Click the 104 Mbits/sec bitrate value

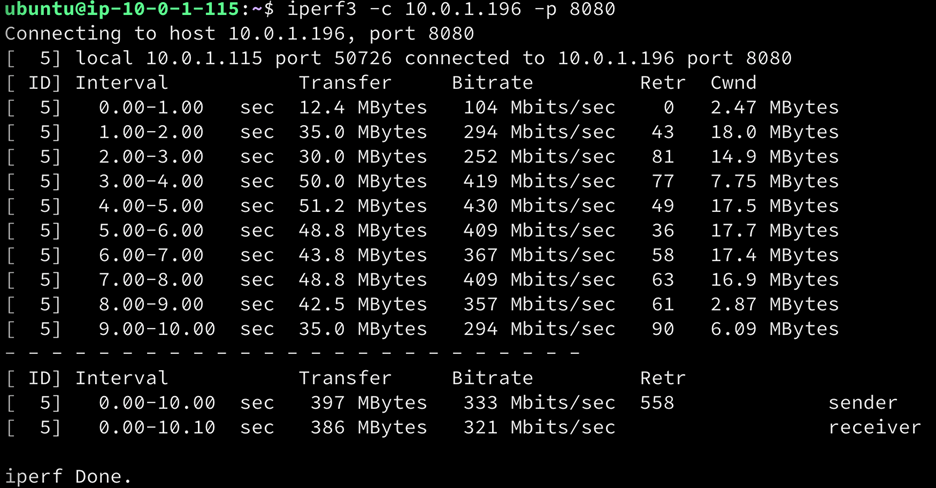tap(539, 108)
